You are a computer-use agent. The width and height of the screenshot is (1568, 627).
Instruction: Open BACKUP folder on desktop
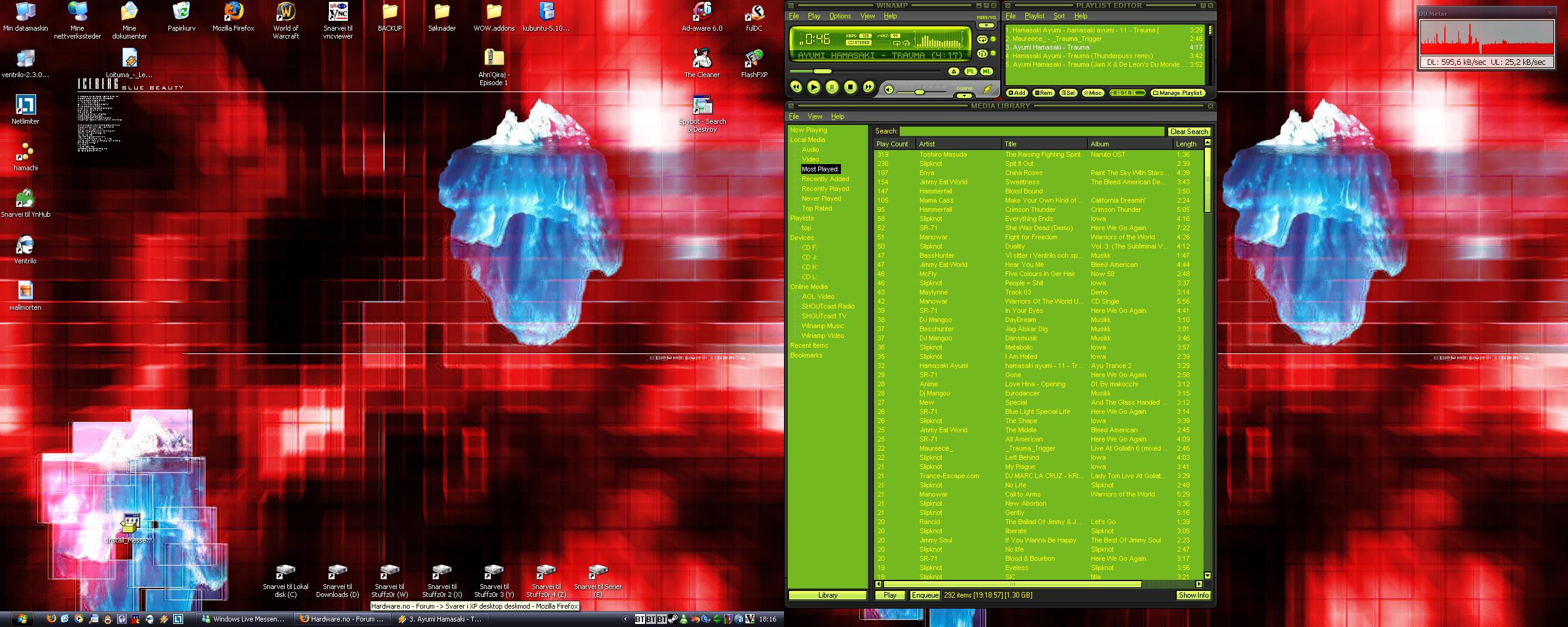(390, 17)
